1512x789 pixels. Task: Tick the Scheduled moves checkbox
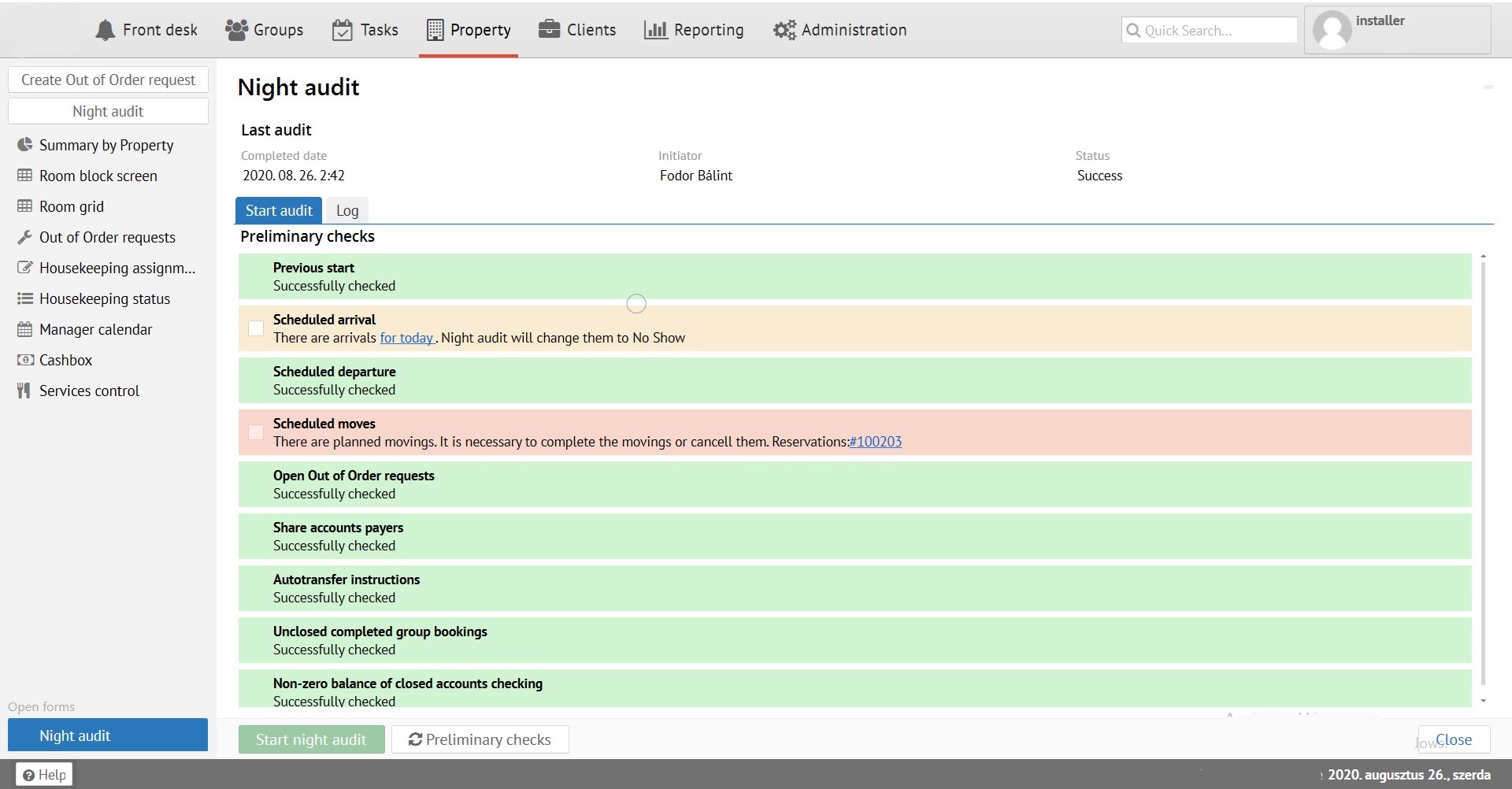point(256,432)
